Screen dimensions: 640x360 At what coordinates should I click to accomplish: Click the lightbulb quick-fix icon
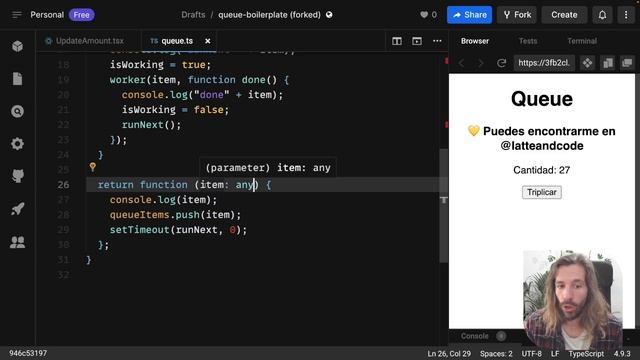click(x=93, y=167)
